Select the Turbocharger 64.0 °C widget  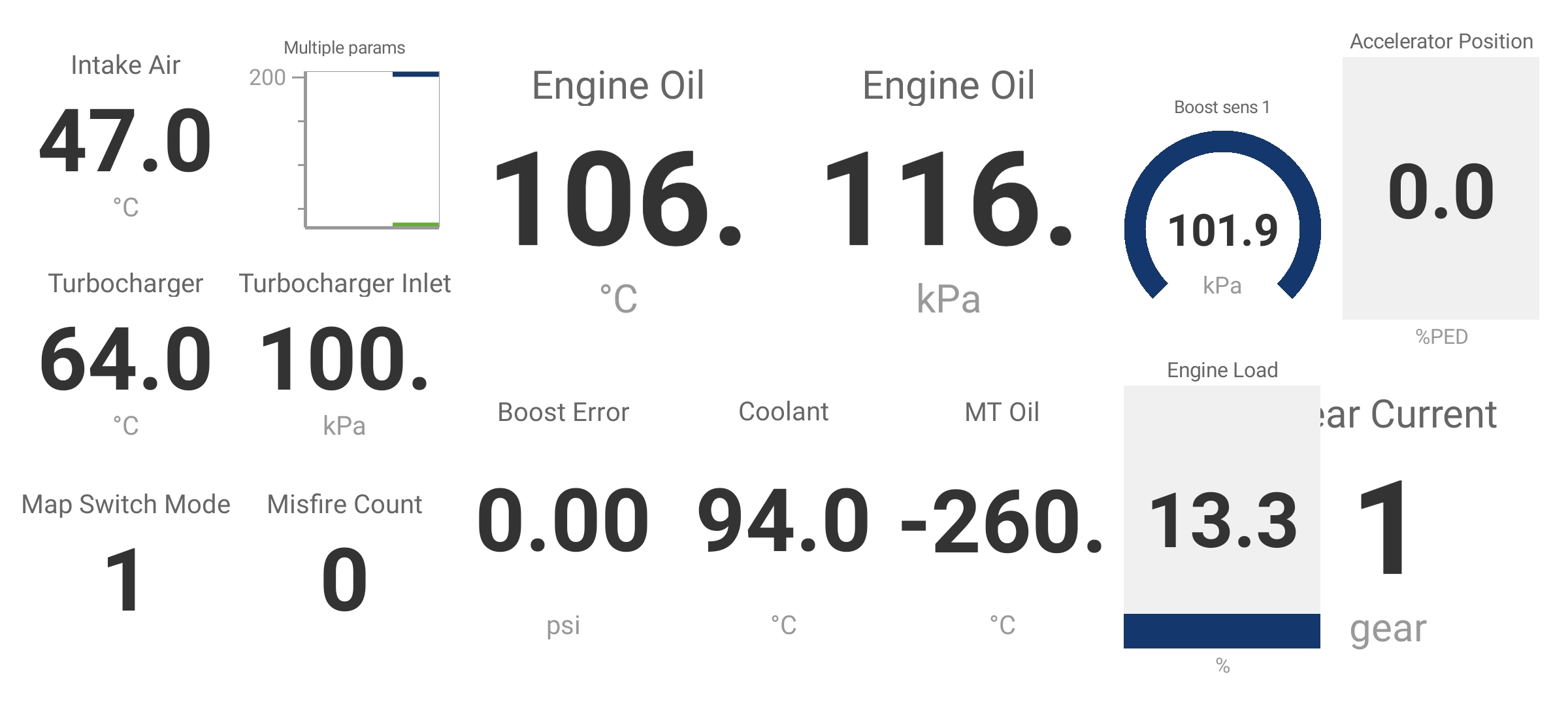click(x=125, y=354)
